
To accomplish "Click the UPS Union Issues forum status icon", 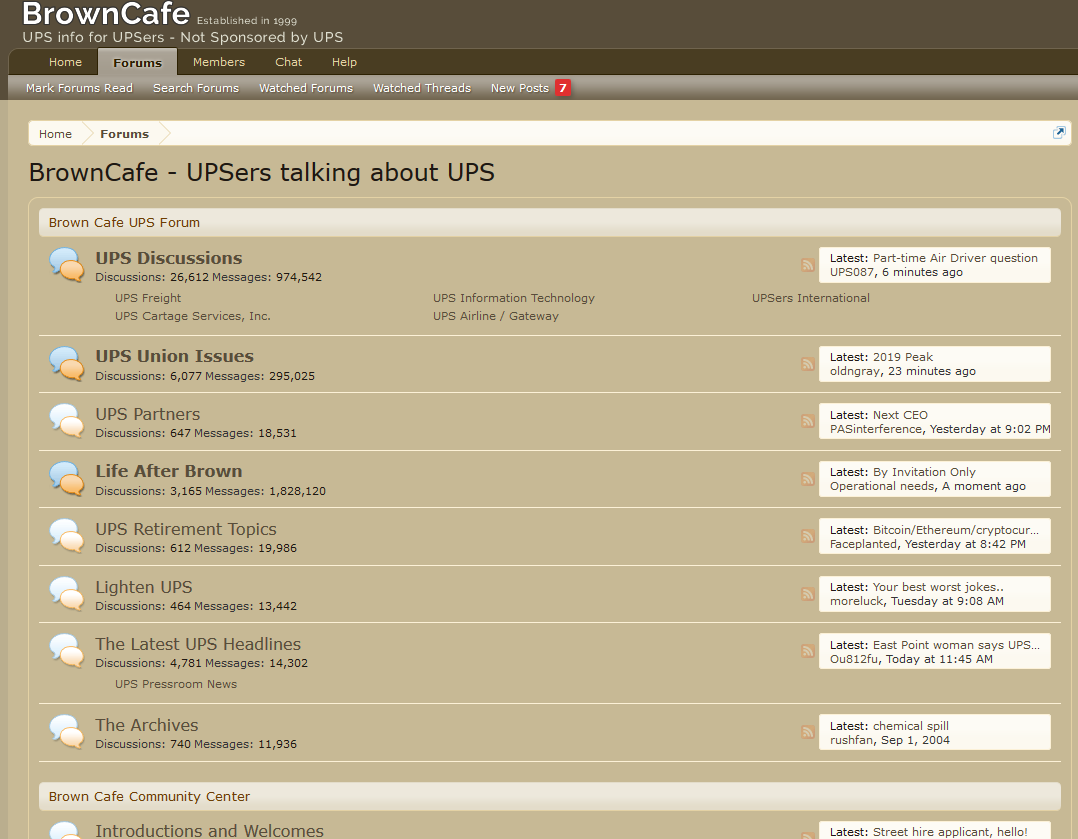I will pos(67,363).
